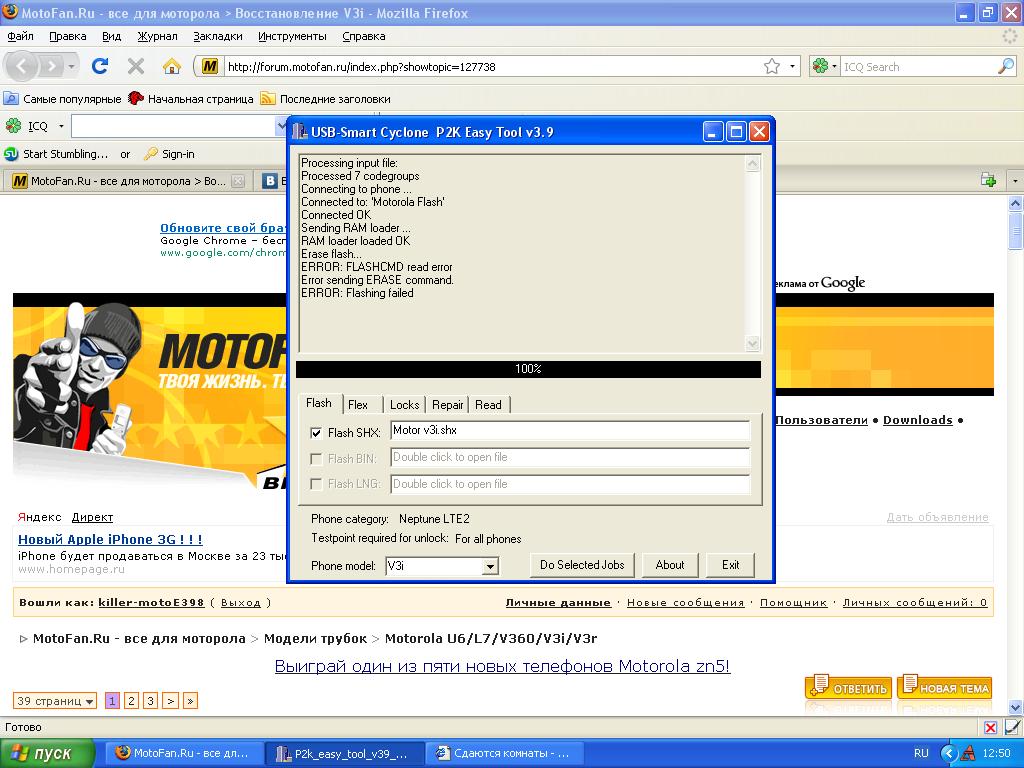Open the Журнал menu
This screenshot has height=768, width=1024.
[157, 36]
